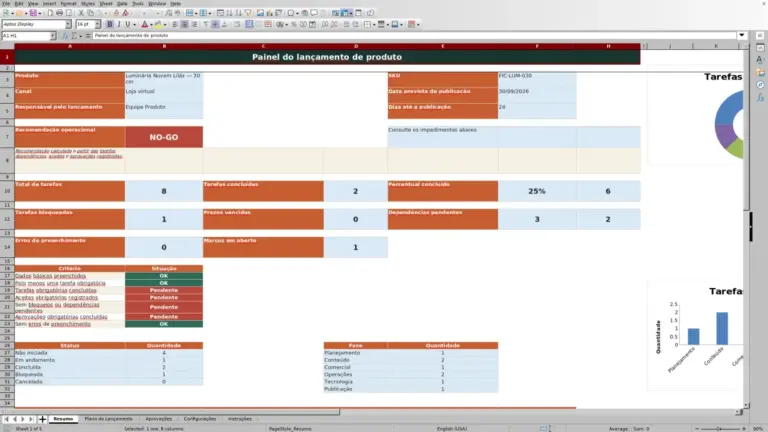Open the Font Name dropdown
Image resolution: width=768 pixels, height=432 pixels.
coord(68,24)
